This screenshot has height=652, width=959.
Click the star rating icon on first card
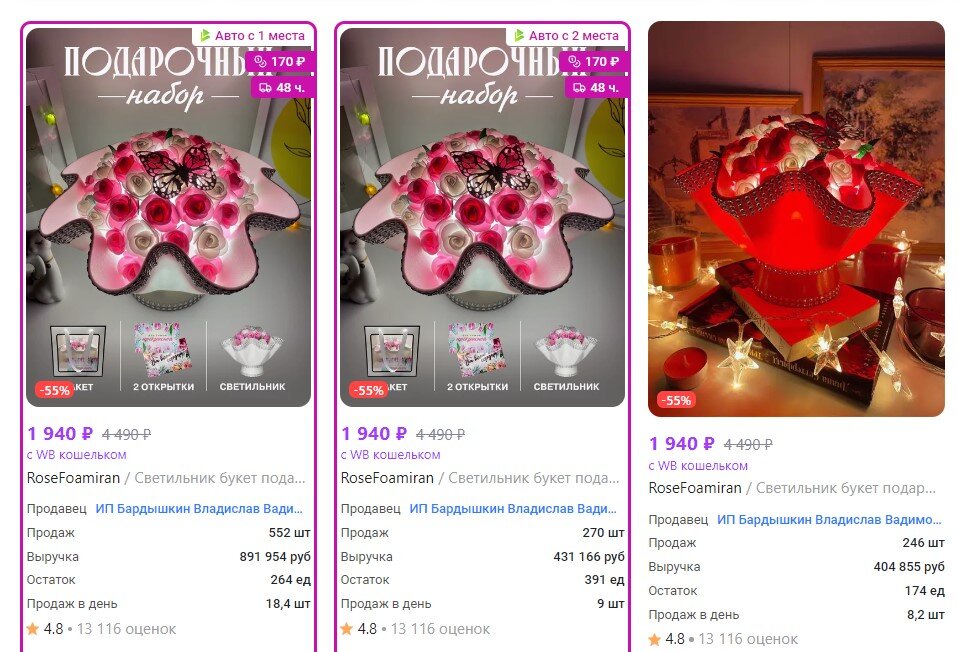[32, 628]
